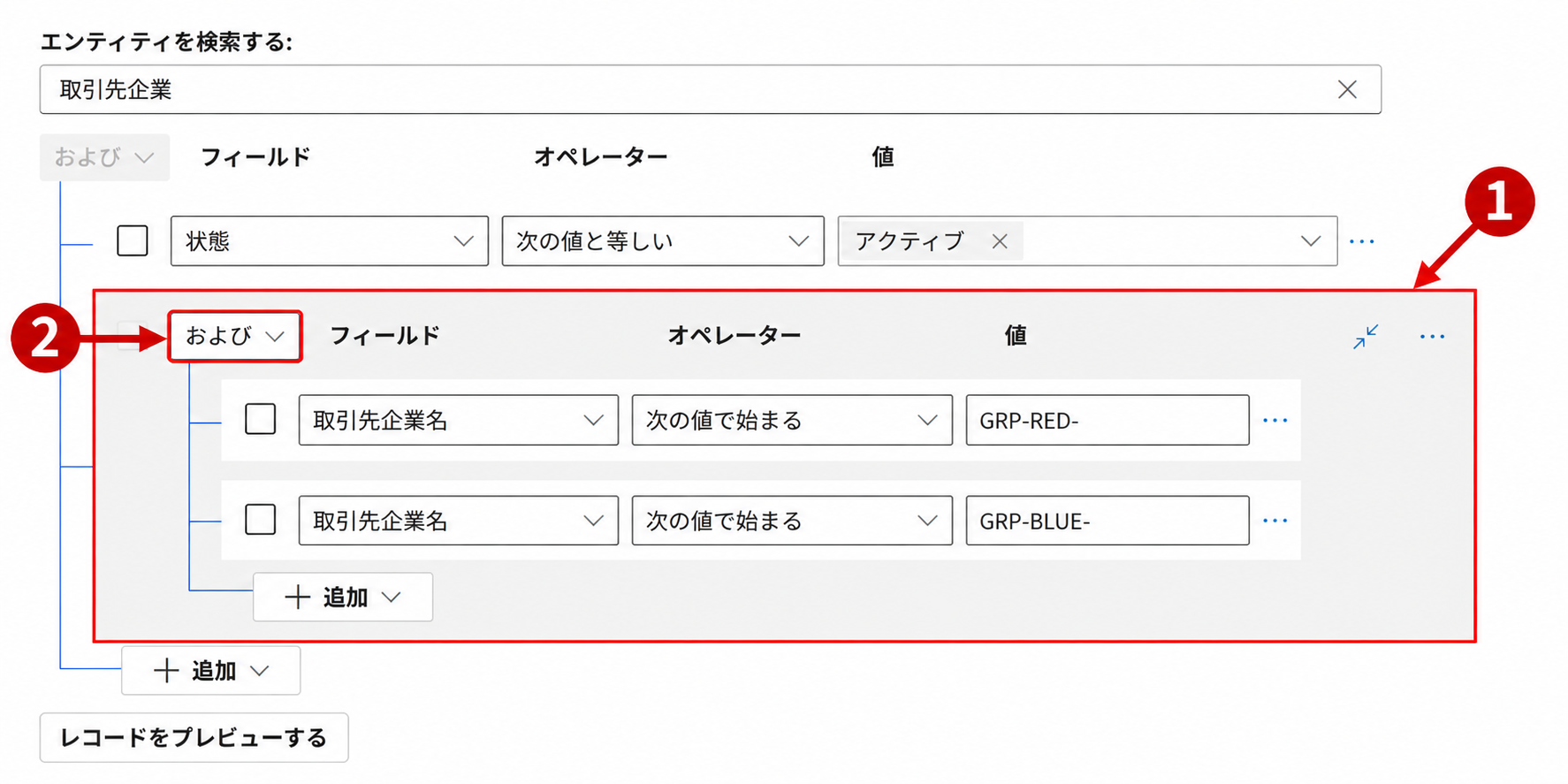Tick the checkbox for the 状態 row
1568x784 pixels.
[x=133, y=240]
